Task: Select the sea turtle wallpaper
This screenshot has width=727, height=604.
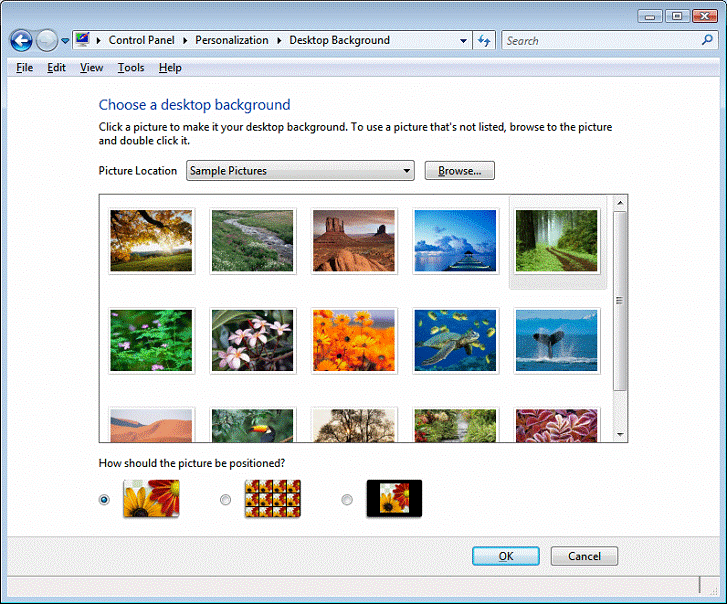Action: (455, 340)
